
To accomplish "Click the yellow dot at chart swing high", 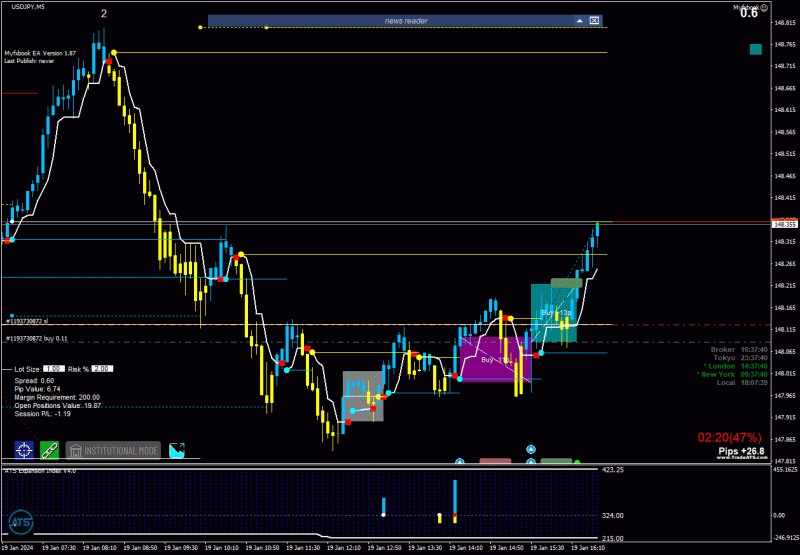I will (114, 53).
